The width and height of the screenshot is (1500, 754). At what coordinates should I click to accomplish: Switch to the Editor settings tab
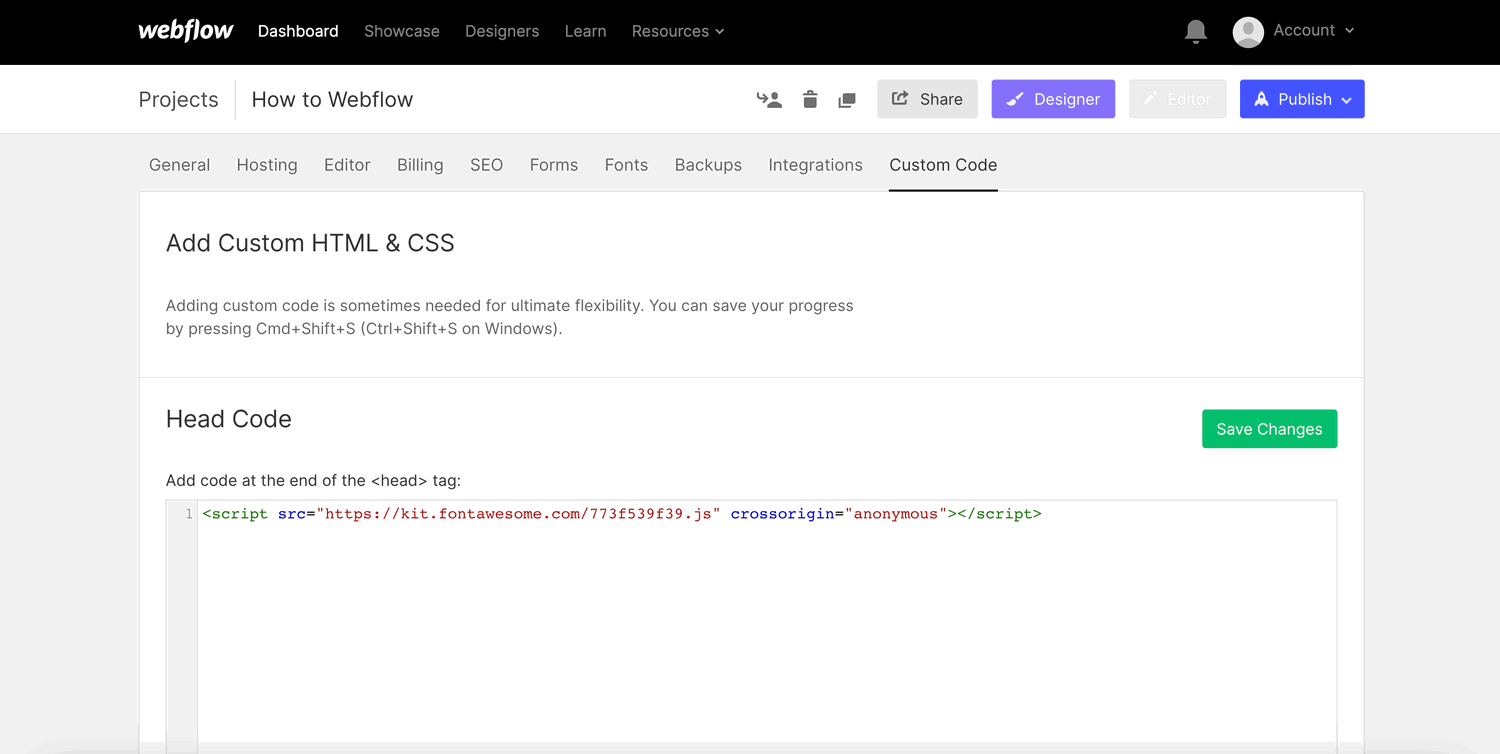pyautogui.click(x=347, y=165)
